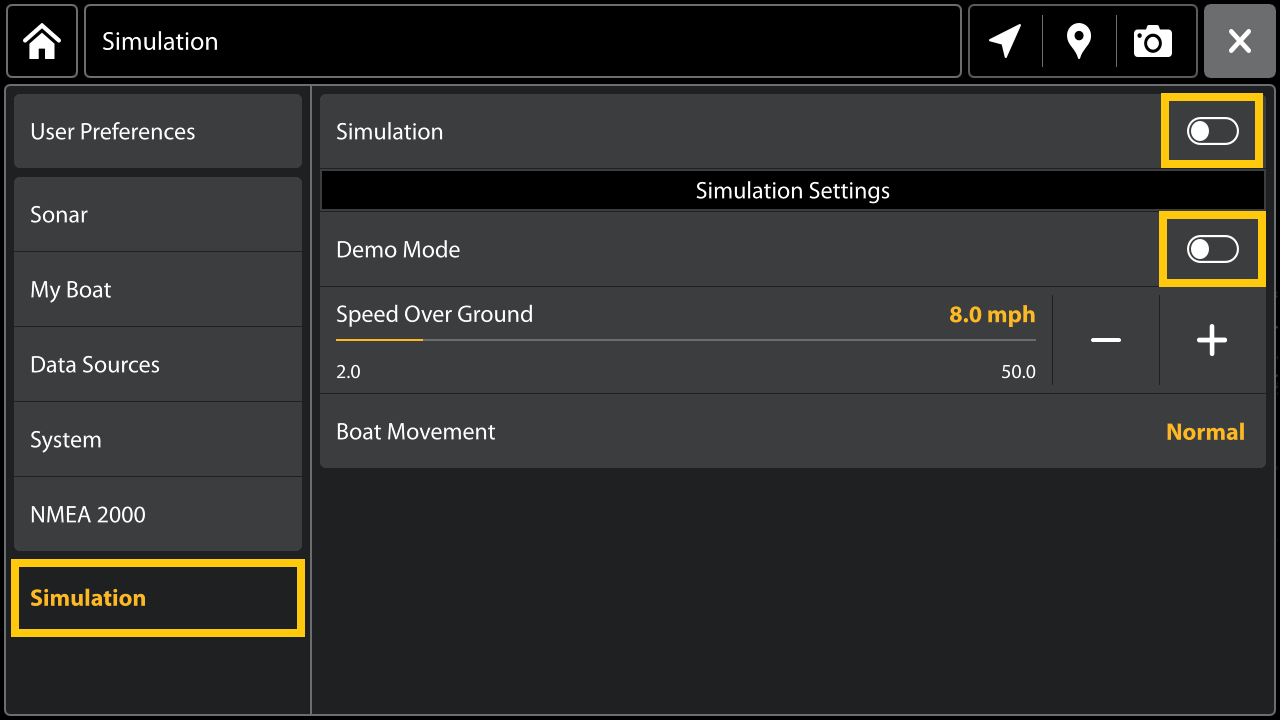Select Data Sources in sidebar

point(158,364)
